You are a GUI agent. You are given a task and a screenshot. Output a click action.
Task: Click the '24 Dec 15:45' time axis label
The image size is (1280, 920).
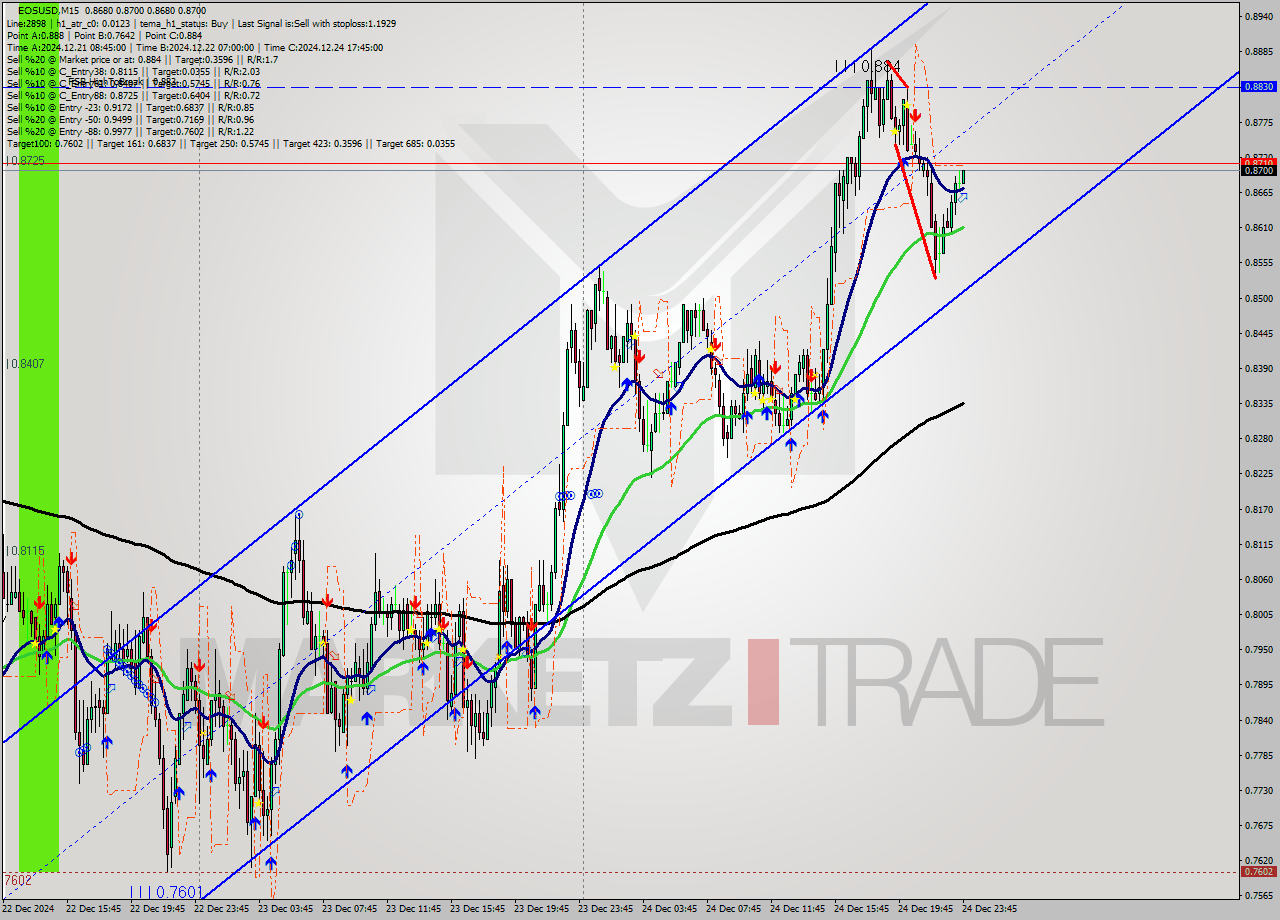pos(862,909)
